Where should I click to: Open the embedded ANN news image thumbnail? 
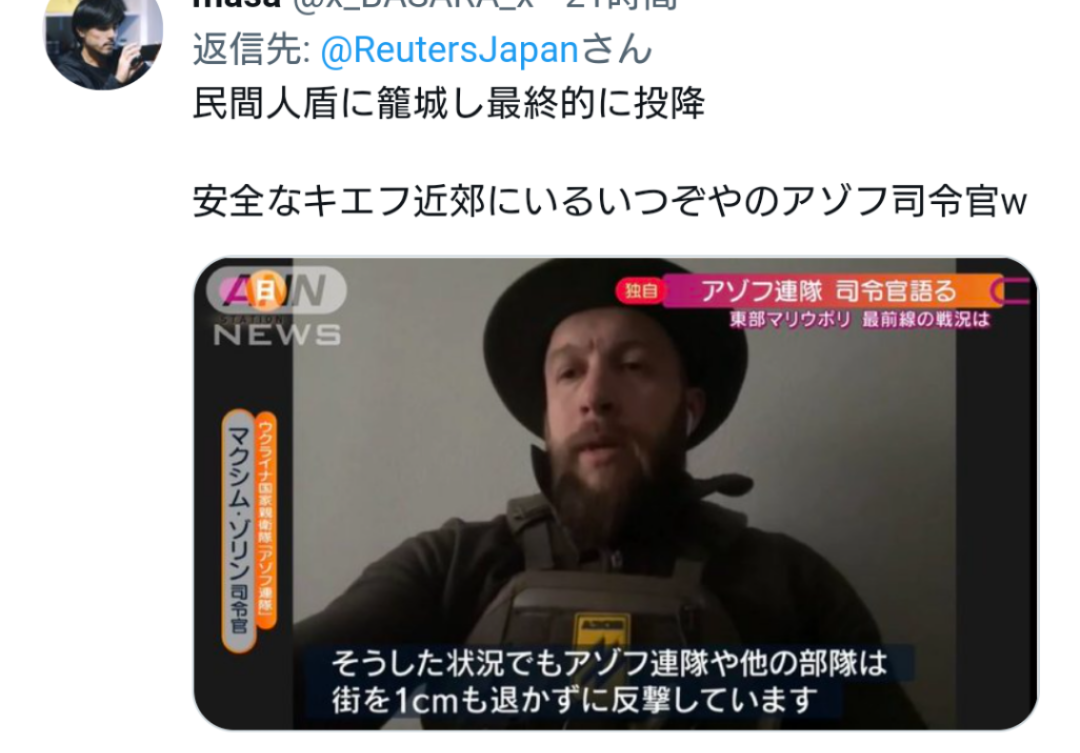coord(615,493)
